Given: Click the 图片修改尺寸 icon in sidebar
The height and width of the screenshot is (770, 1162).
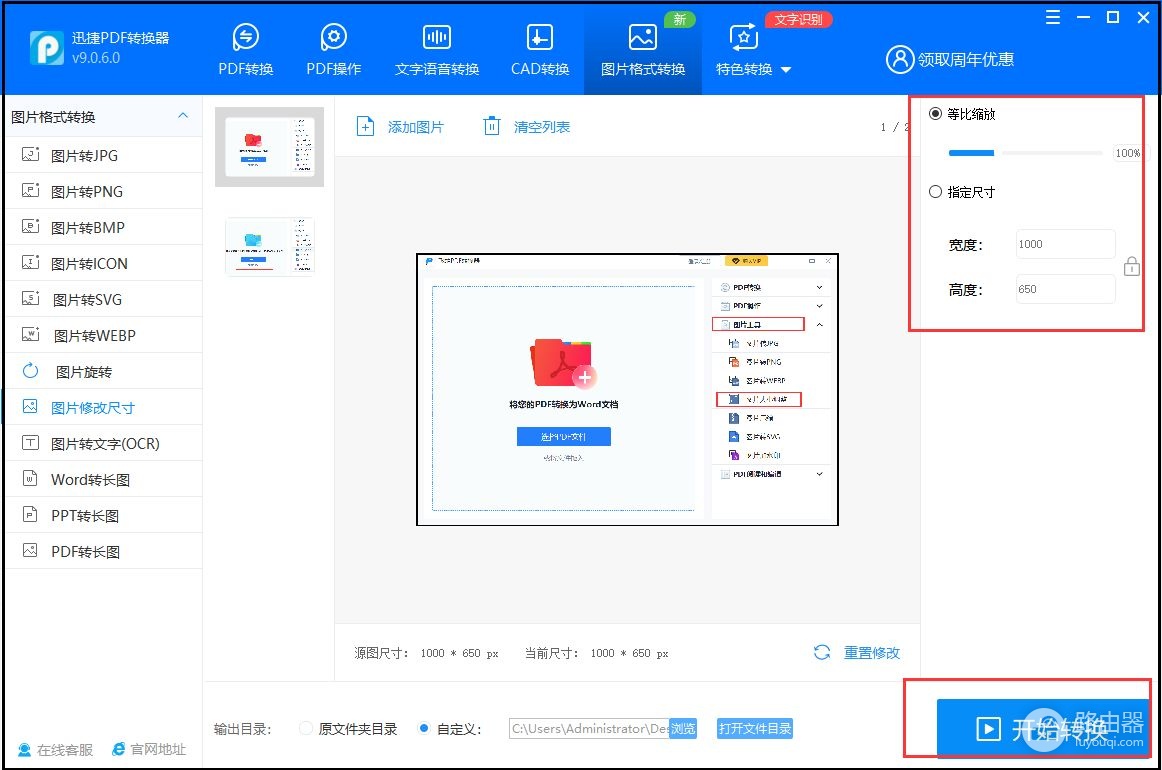Looking at the screenshot, I should [30, 407].
